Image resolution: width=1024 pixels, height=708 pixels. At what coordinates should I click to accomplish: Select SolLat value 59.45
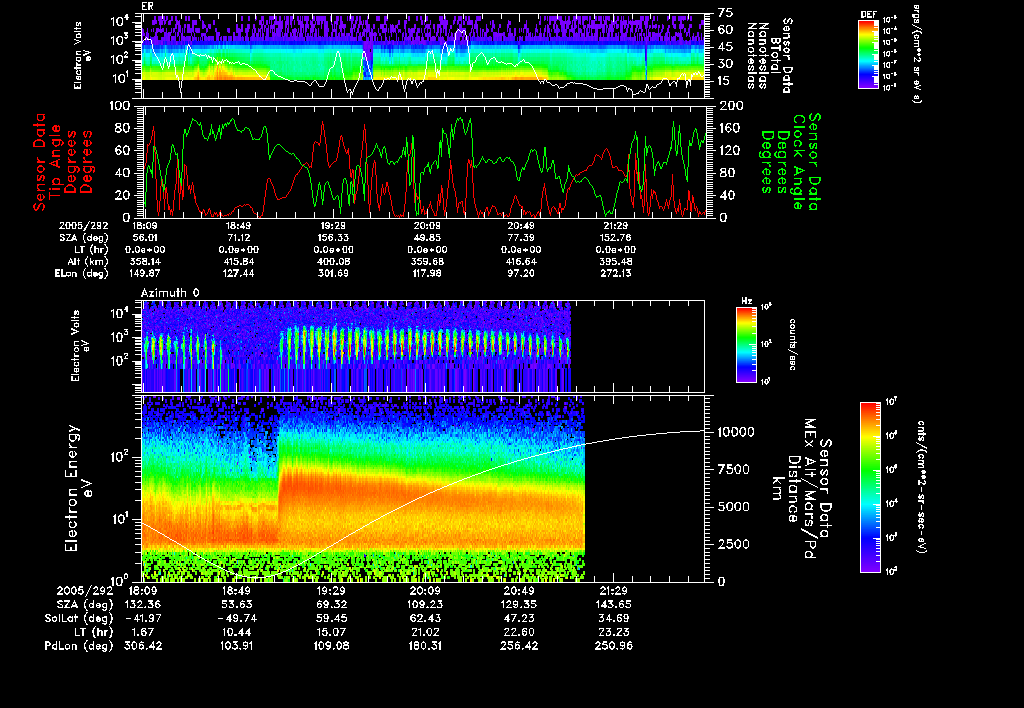(331, 619)
